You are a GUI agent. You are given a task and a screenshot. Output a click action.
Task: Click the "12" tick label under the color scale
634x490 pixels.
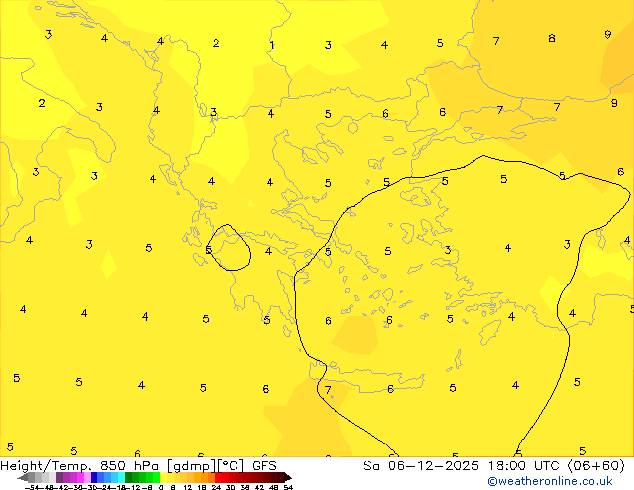pyautogui.click(x=188, y=488)
